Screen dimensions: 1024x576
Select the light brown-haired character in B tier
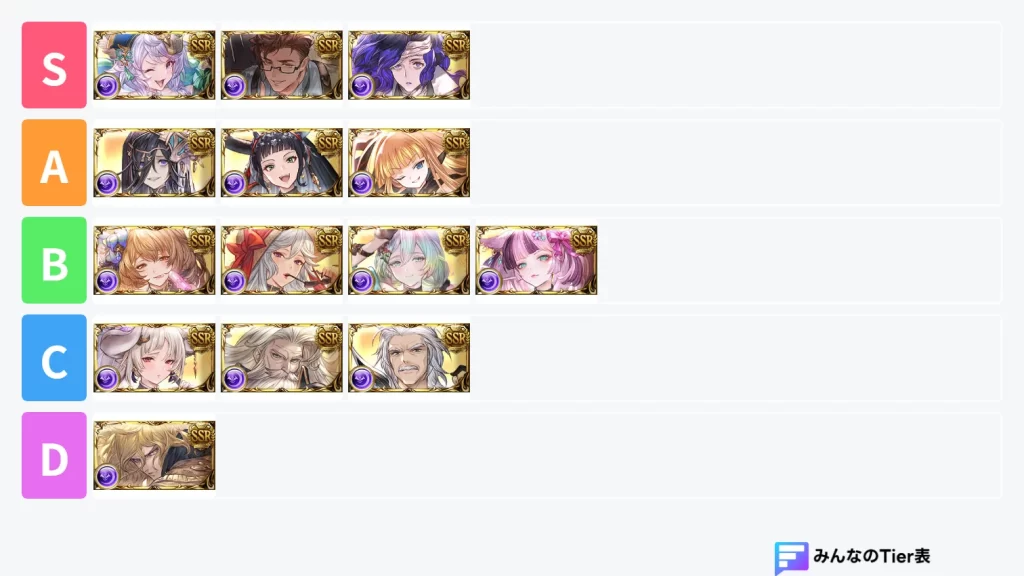click(154, 260)
